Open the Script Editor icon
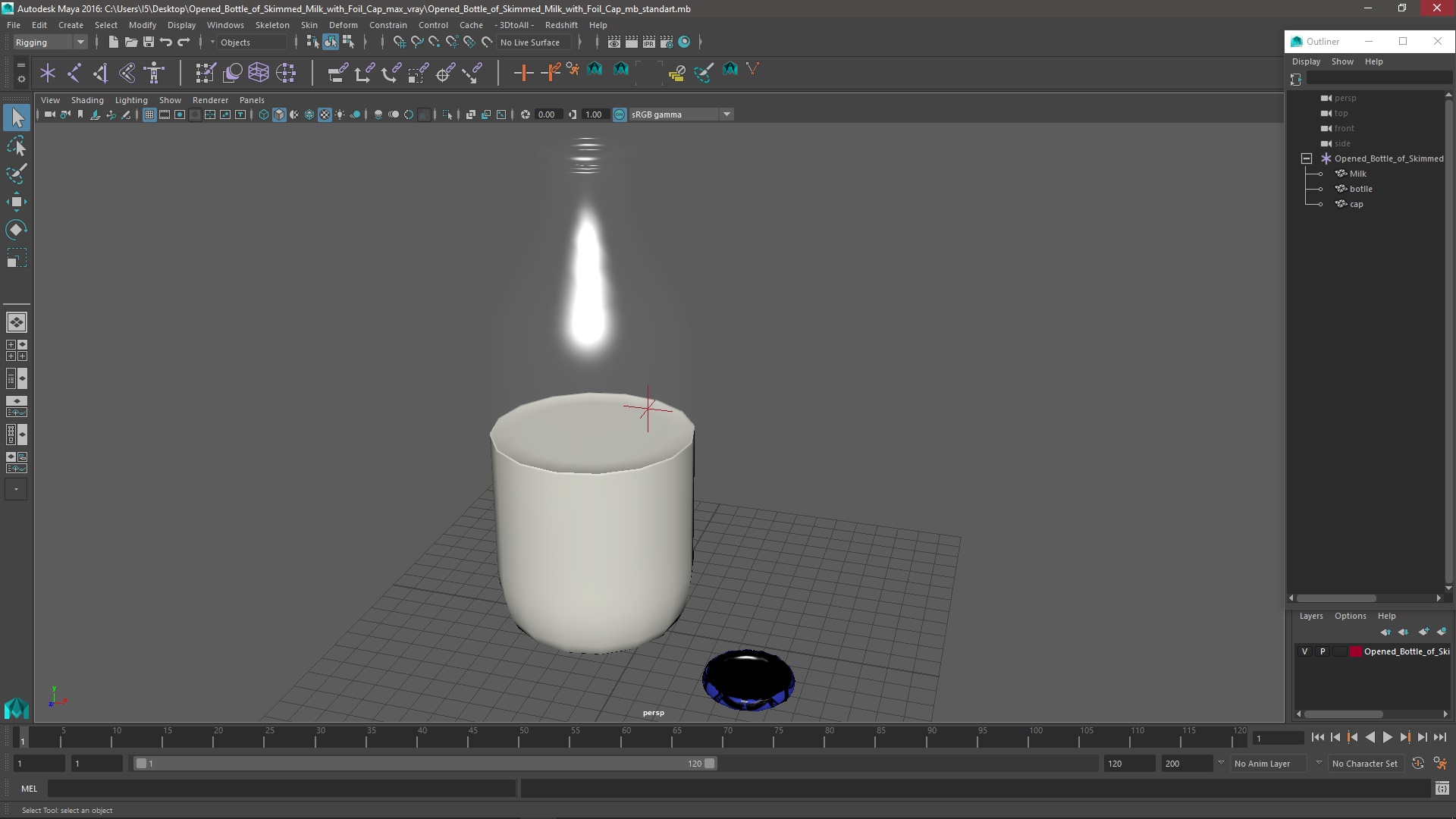 [1442, 789]
